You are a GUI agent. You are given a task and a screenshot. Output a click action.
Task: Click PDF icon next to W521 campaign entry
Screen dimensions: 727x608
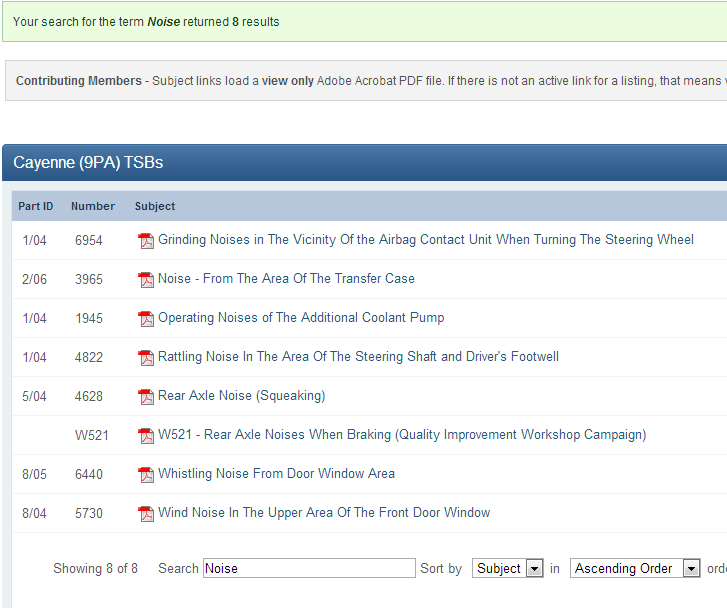pyautogui.click(x=146, y=435)
